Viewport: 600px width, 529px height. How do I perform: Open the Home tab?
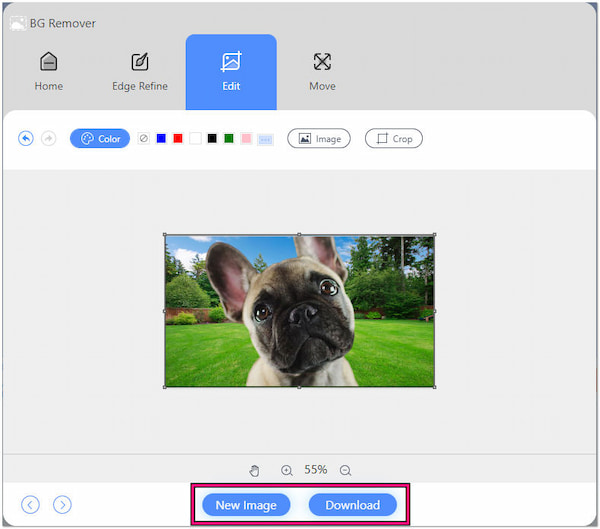tap(48, 72)
